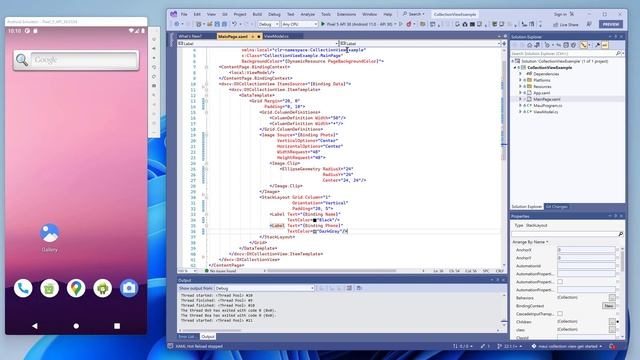The image size is (640, 360).
Task: Click the Google search field on emulator
Action: point(84,60)
